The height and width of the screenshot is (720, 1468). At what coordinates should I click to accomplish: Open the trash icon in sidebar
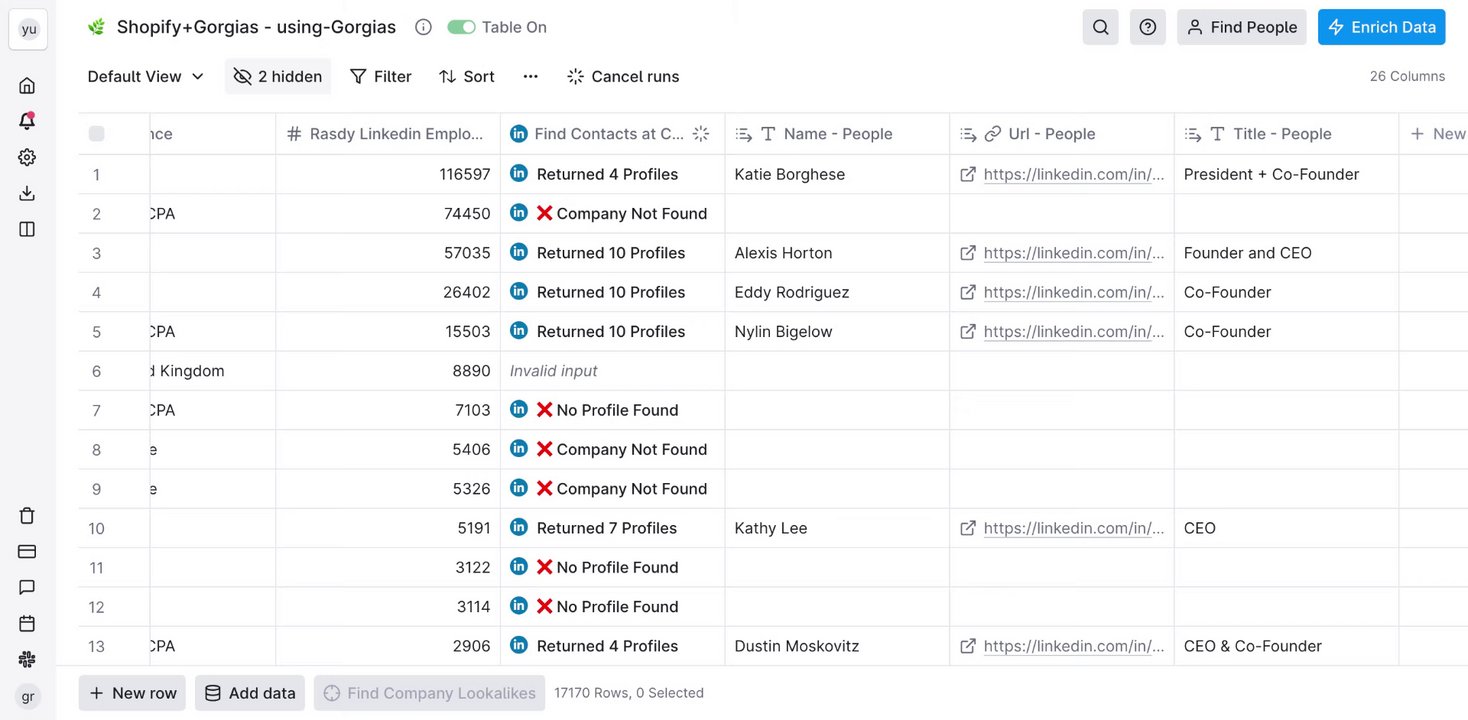coord(27,516)
